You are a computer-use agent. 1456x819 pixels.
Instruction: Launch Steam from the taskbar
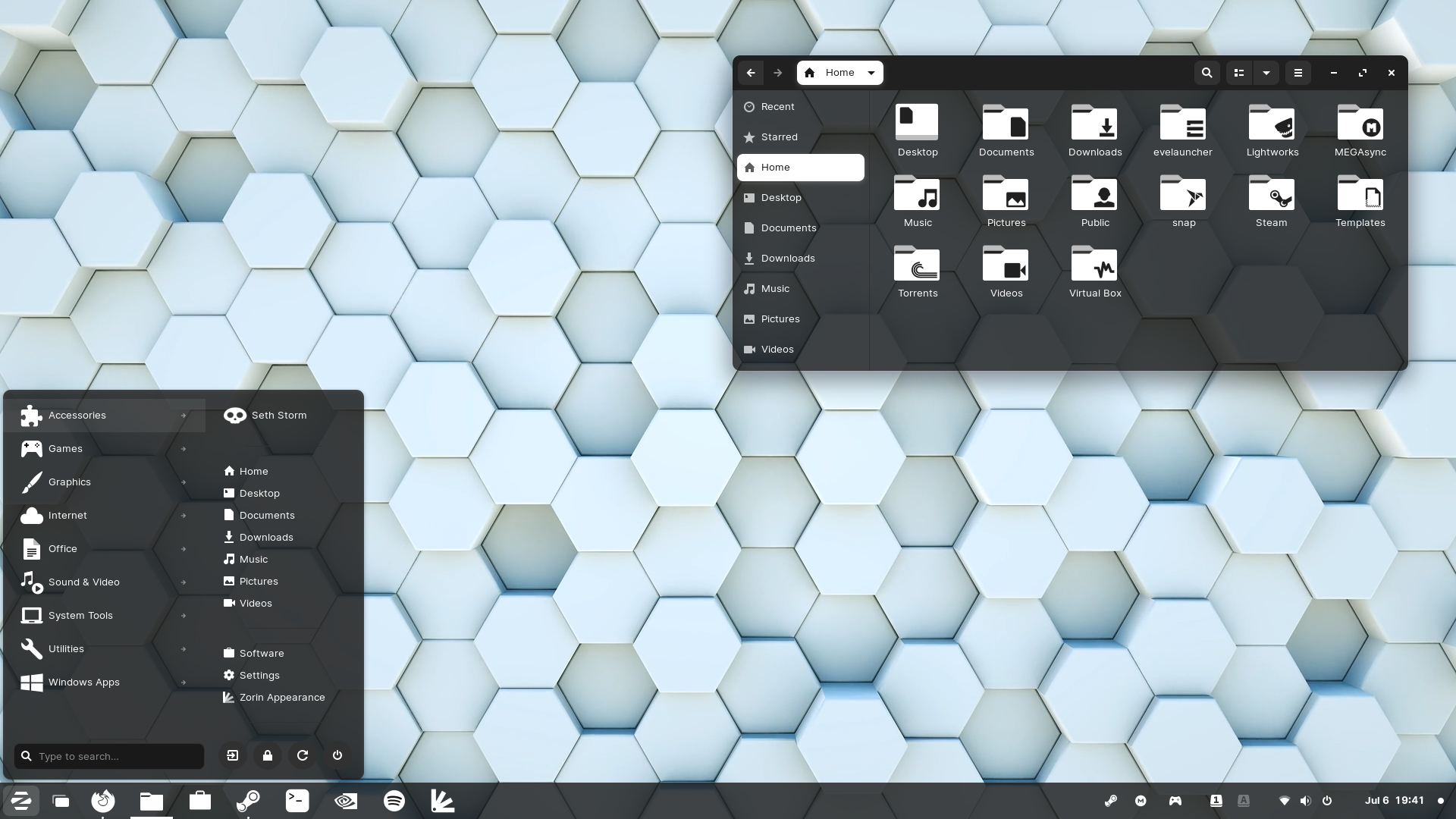pyautogui.click(x=249, y=801)
